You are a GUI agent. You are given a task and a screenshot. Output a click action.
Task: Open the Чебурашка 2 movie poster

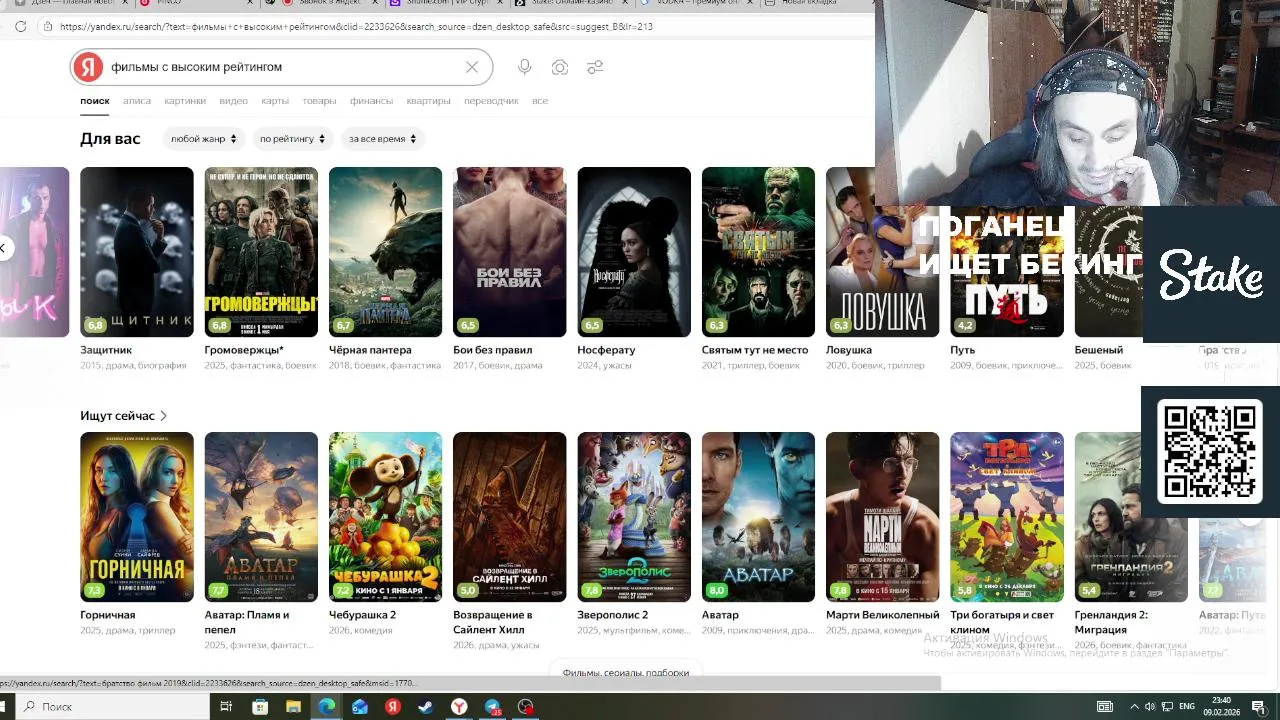click(385, 517)
